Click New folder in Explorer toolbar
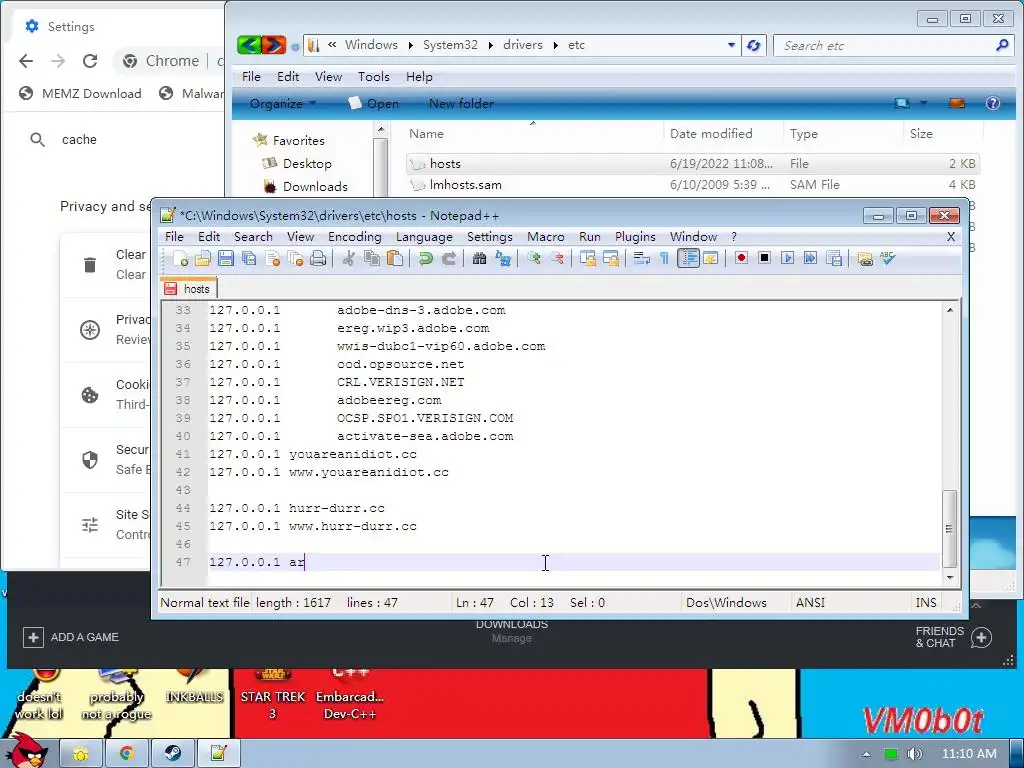Screen dimensions: 1024x768 (x=461, y=103)
